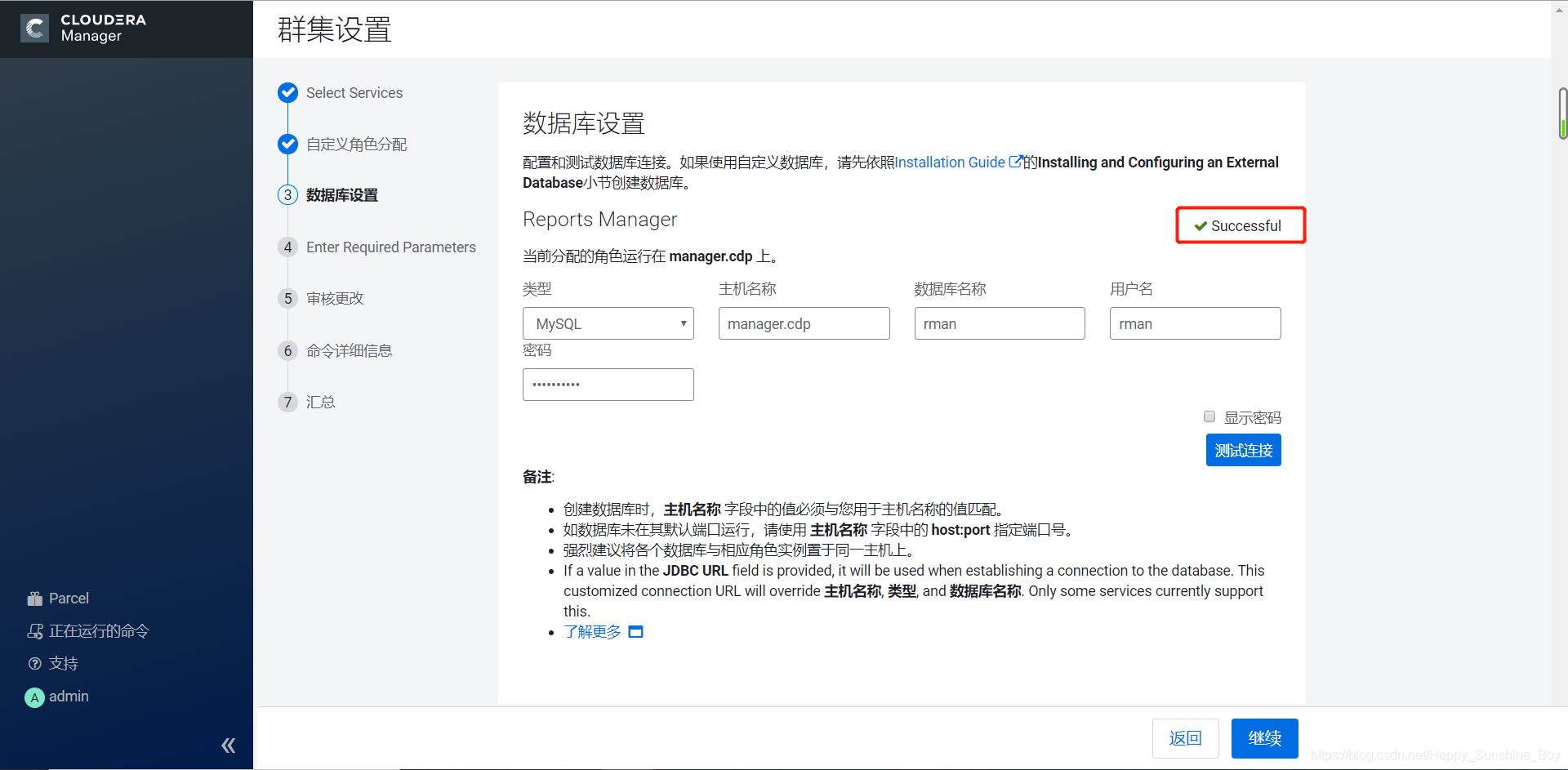Open the Installation Guide link

(950, 162)
